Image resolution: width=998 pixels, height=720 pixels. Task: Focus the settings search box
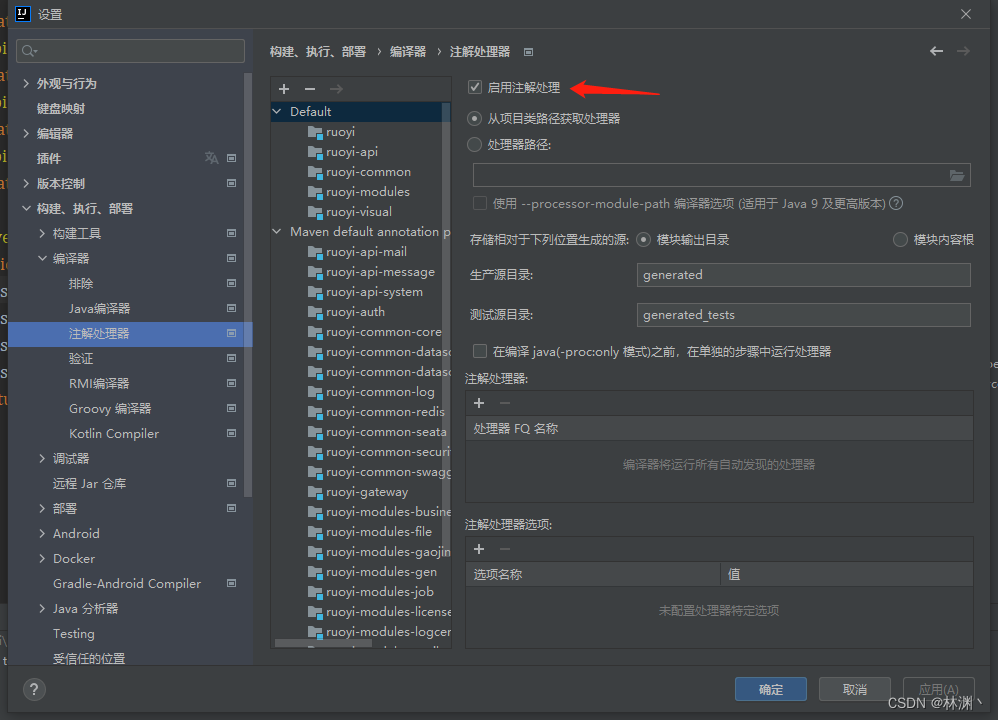tap(130, 51)
